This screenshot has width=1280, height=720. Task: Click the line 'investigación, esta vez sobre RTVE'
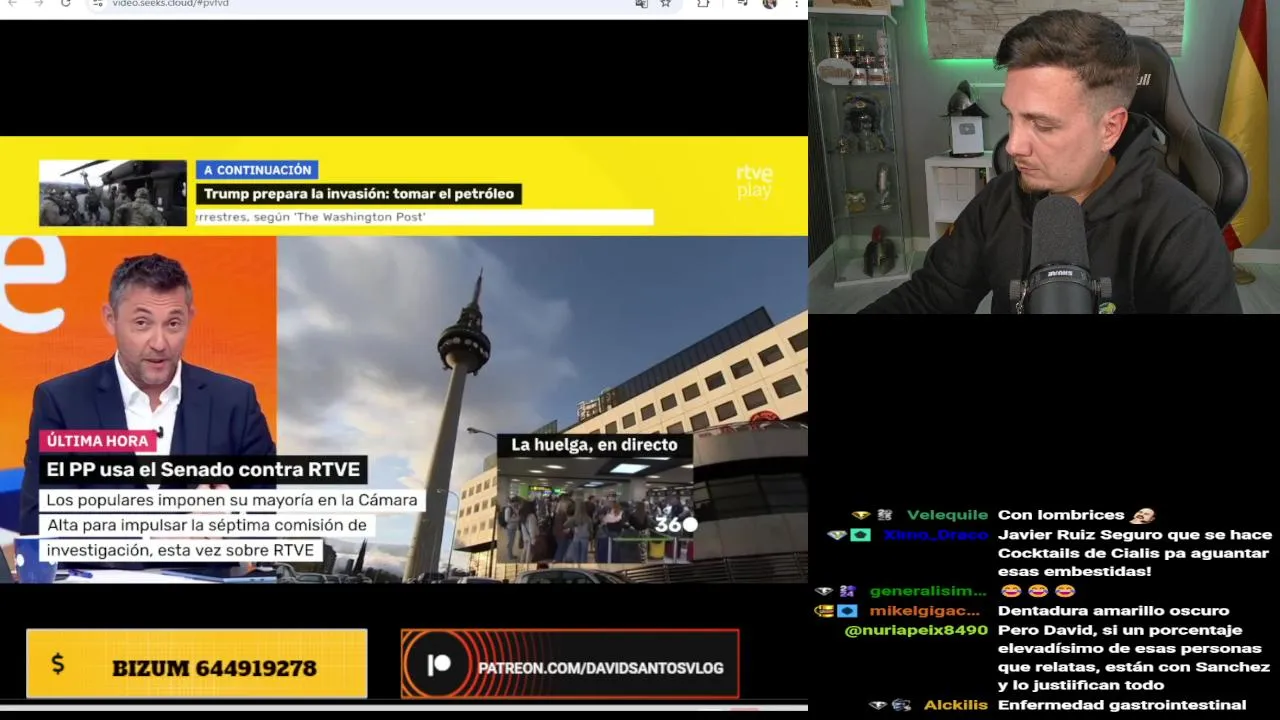(x=181, y=550)
